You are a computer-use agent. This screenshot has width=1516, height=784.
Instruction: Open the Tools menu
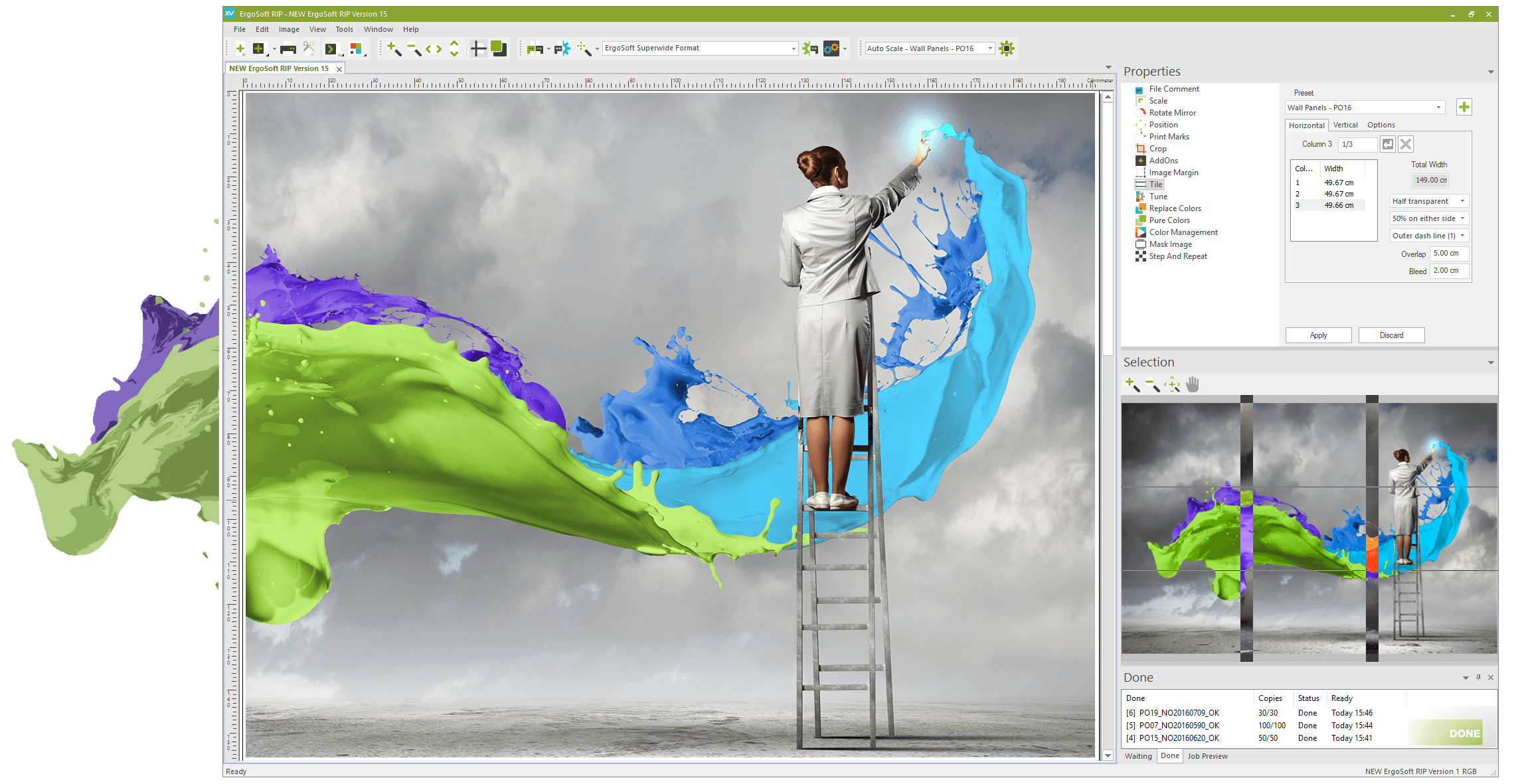click(x=344, y=29)
